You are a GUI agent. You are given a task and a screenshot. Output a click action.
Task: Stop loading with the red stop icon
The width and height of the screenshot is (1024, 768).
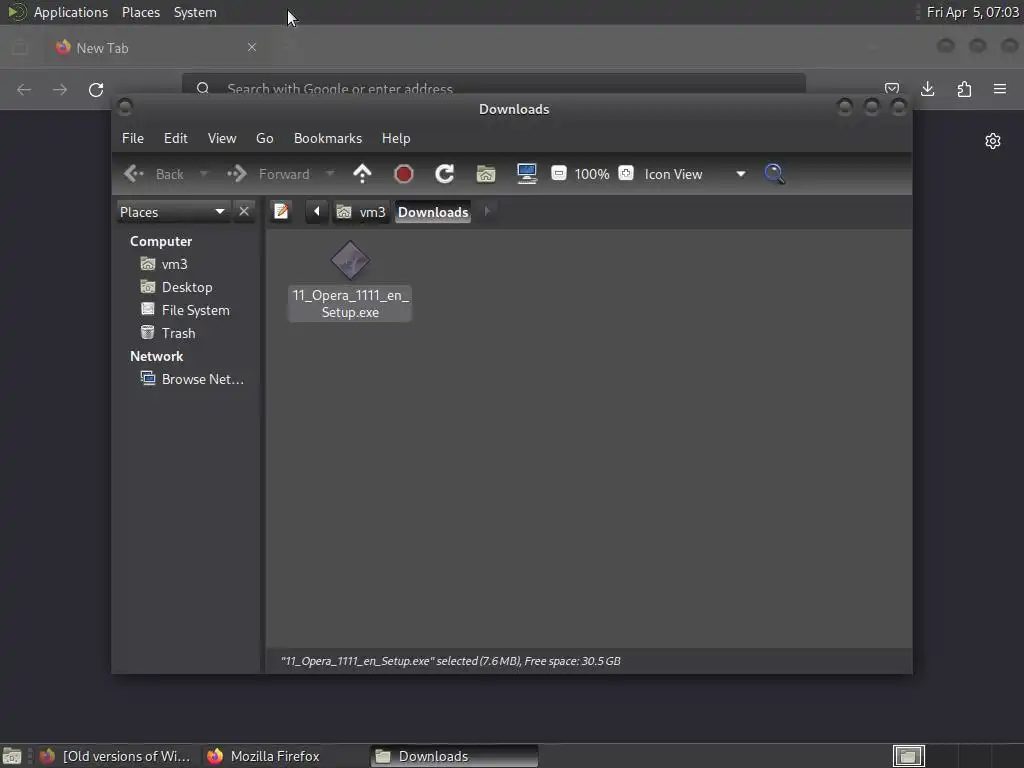[404, 174]
